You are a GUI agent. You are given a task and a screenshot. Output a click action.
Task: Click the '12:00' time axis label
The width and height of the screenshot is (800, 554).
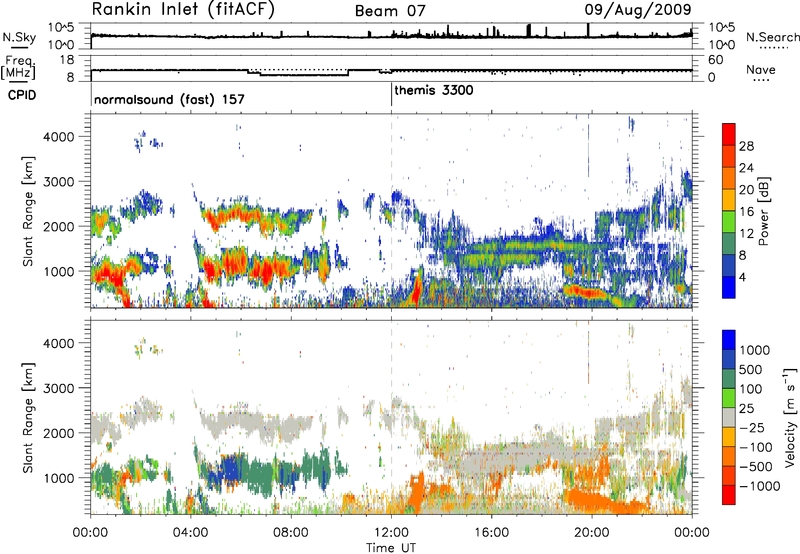[x=391, y=533]
